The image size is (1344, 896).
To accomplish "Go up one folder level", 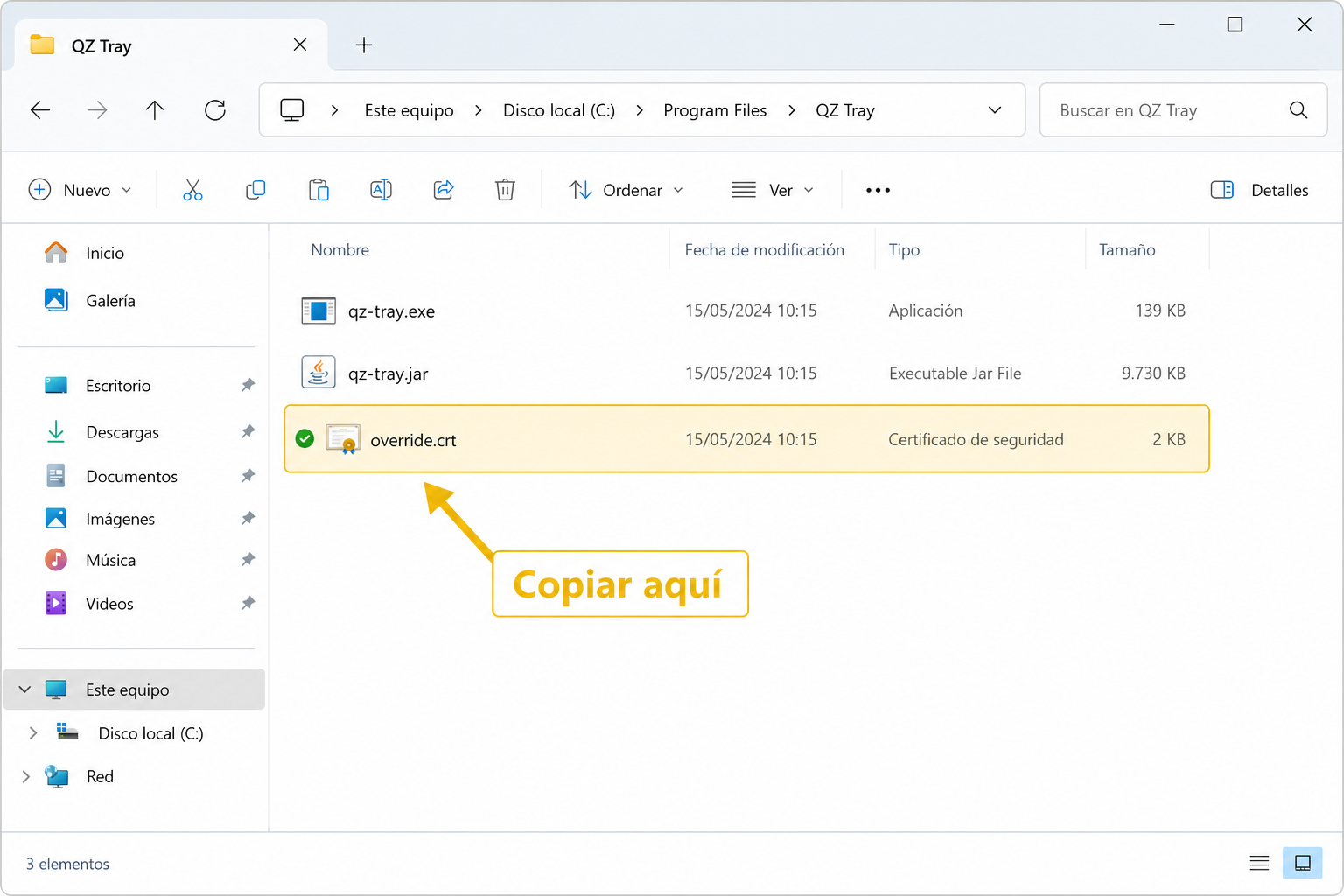I will click(155, 109).
